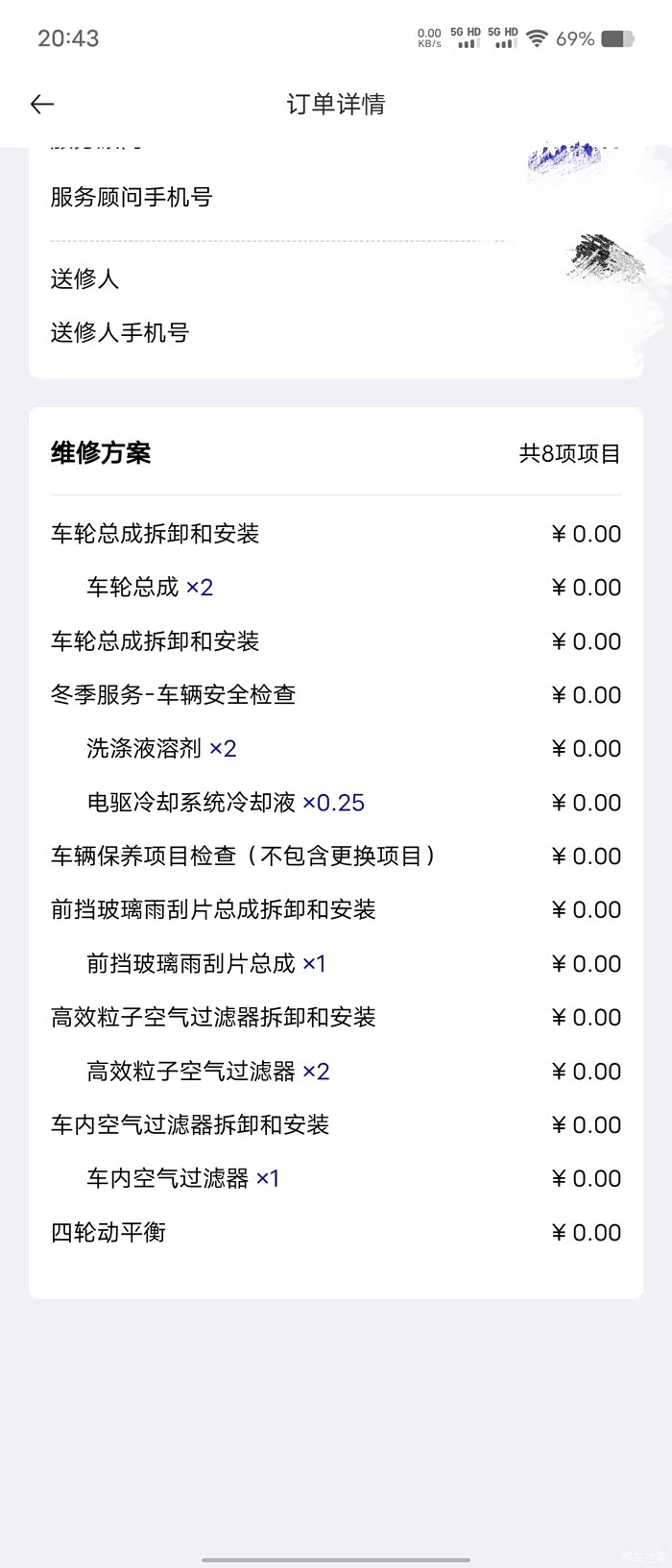Tap 前挡玻璃雨刮片总成 ×1 part
Viewport: 672px width, 1568px height.
click(x=206, y=964)
